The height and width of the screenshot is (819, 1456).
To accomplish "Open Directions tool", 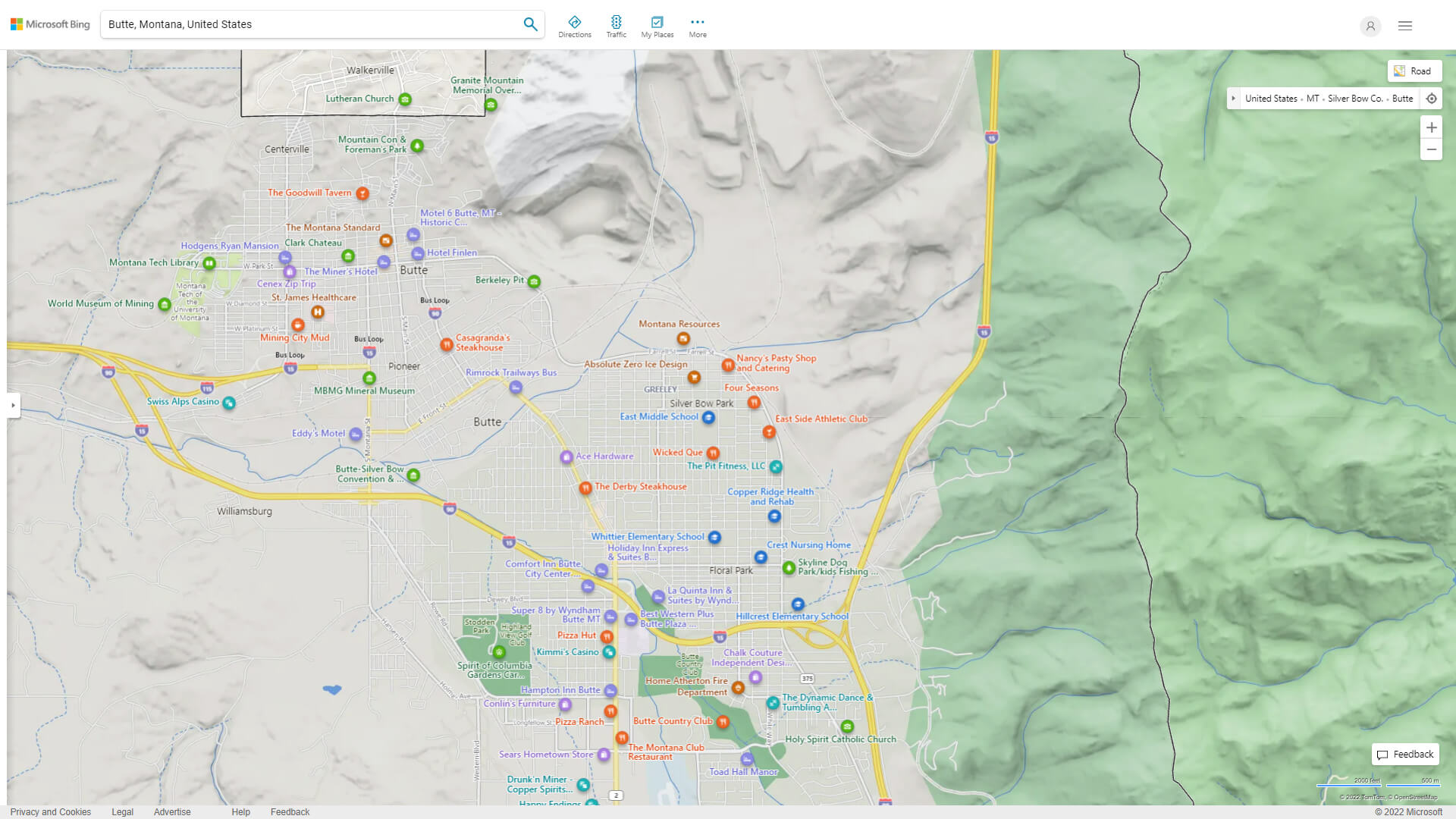I will click(574, 27).
